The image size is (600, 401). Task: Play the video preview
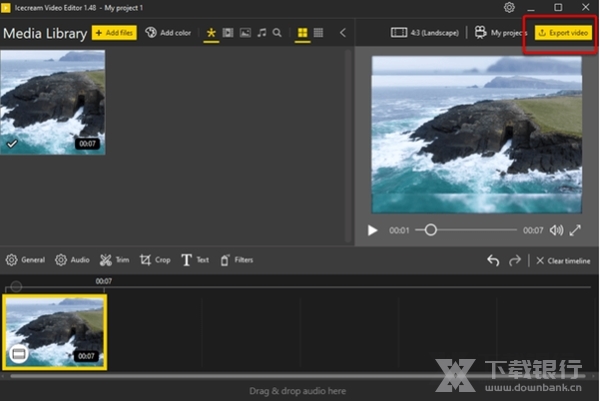point(372,230)
